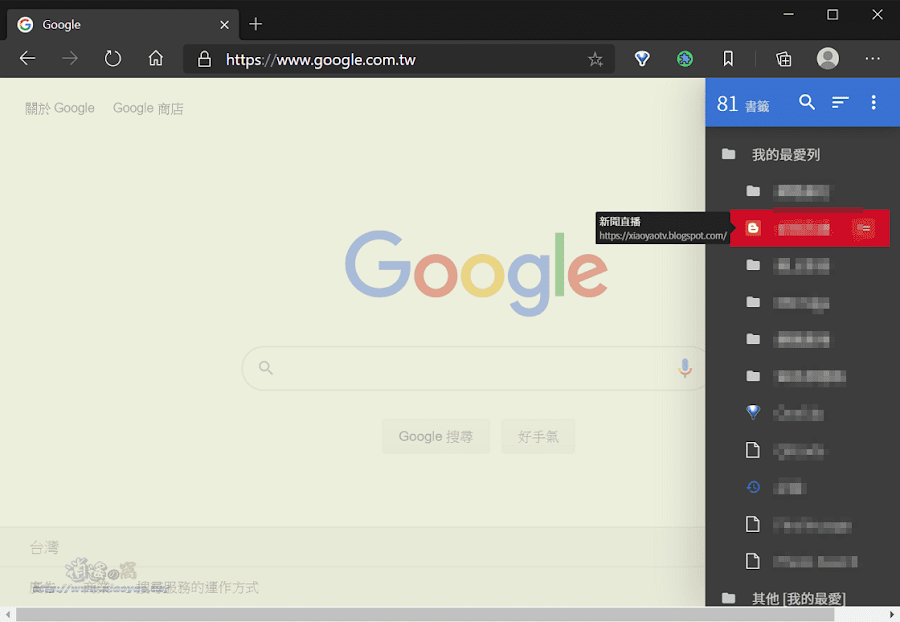Click the forward navigation arrow

pyautogui.click(x=70, y=59)
